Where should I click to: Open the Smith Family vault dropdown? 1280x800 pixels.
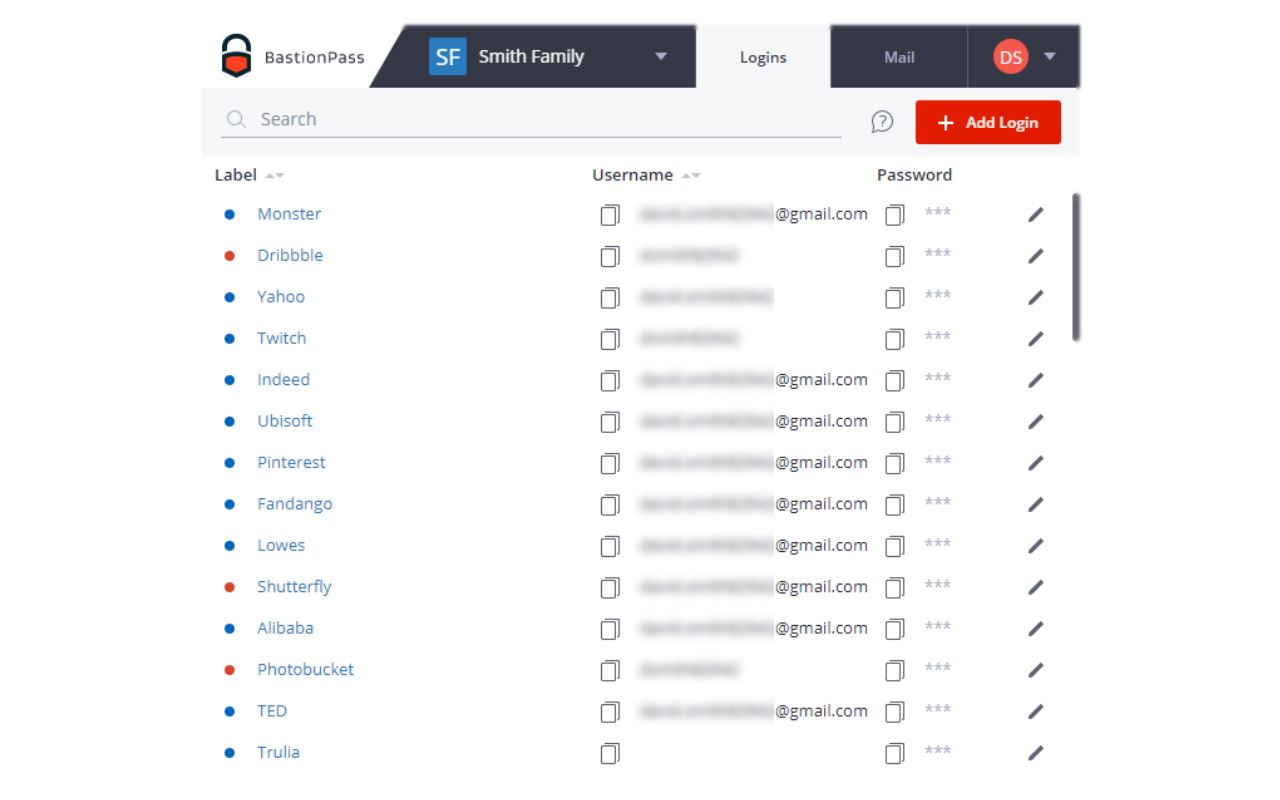pos(661,57)
